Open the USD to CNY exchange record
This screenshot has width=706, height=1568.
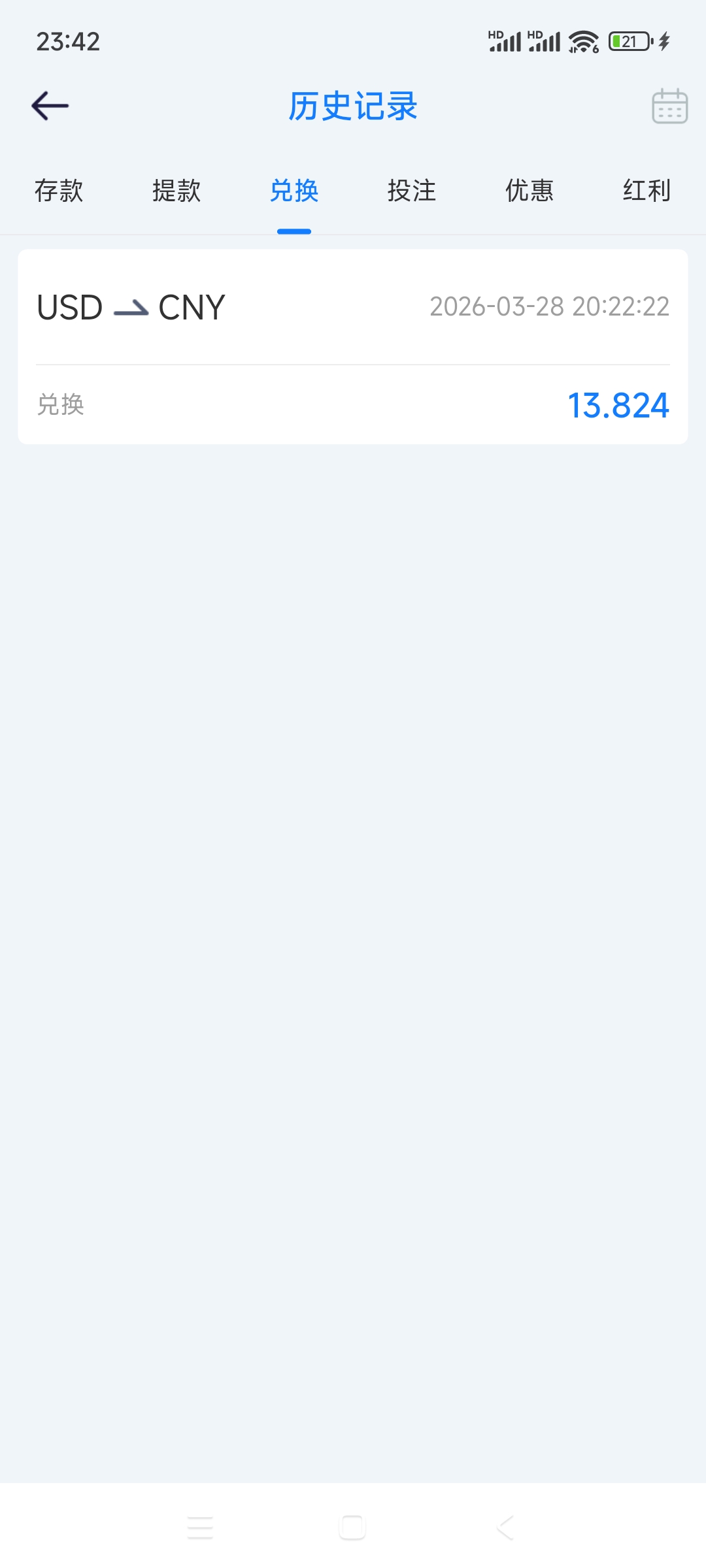pyautogui.click(x=353, y=346)
